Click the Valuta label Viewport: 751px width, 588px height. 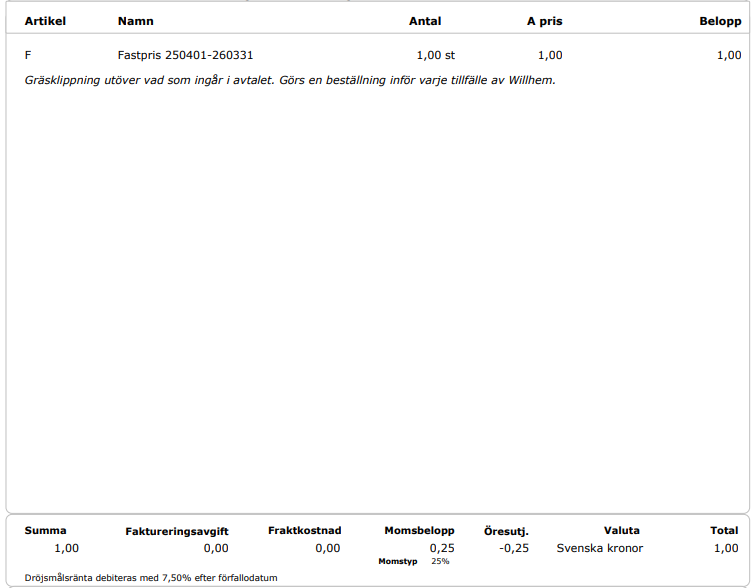coord(622,531)
